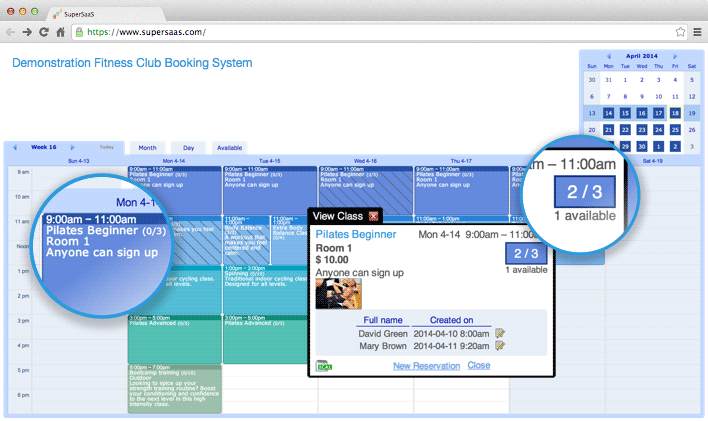Switch to the Month view tab
Screen dimensions: 708x421
coord(147,147)
